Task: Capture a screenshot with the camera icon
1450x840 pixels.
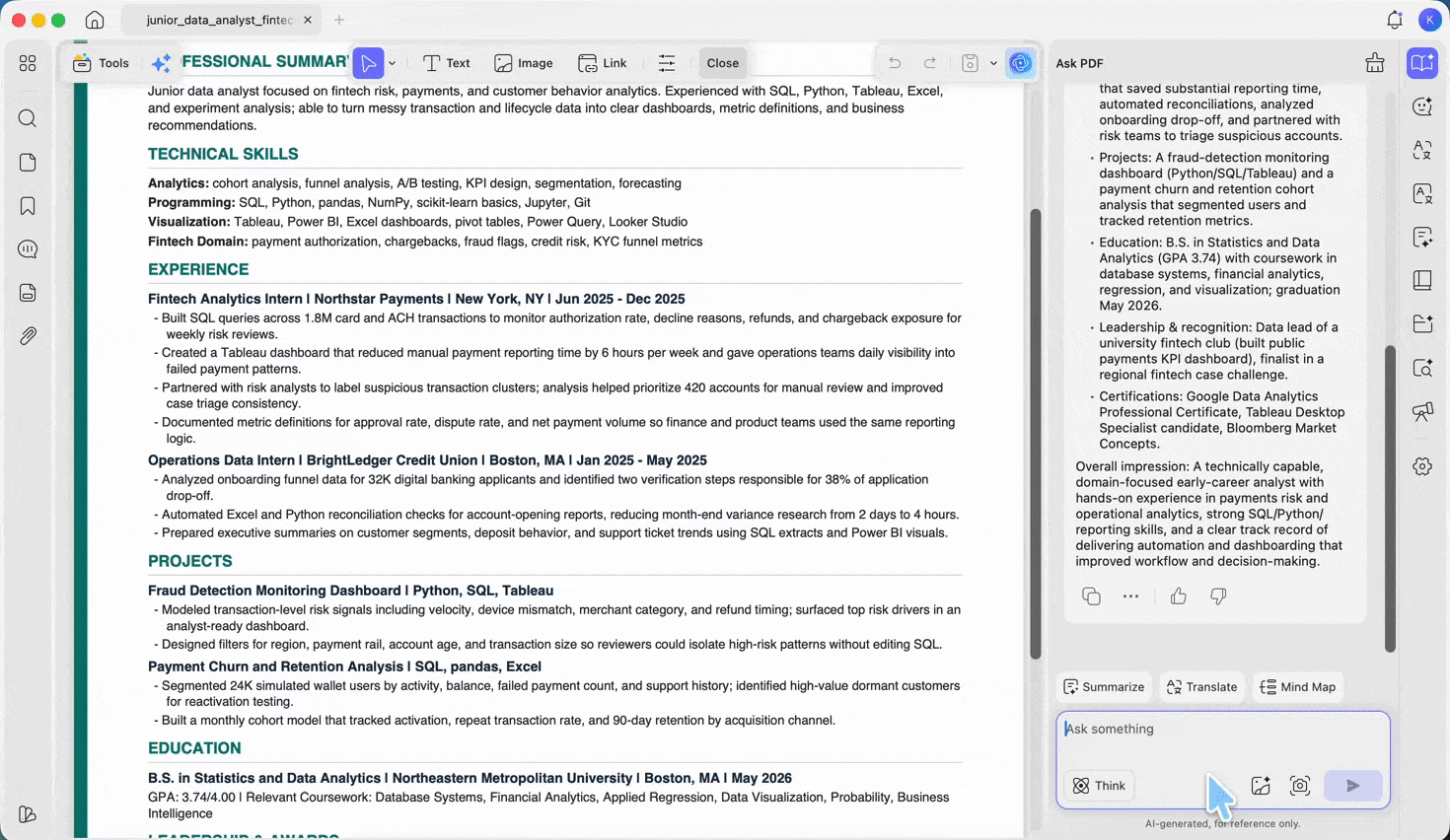Action: [1300, 786]
